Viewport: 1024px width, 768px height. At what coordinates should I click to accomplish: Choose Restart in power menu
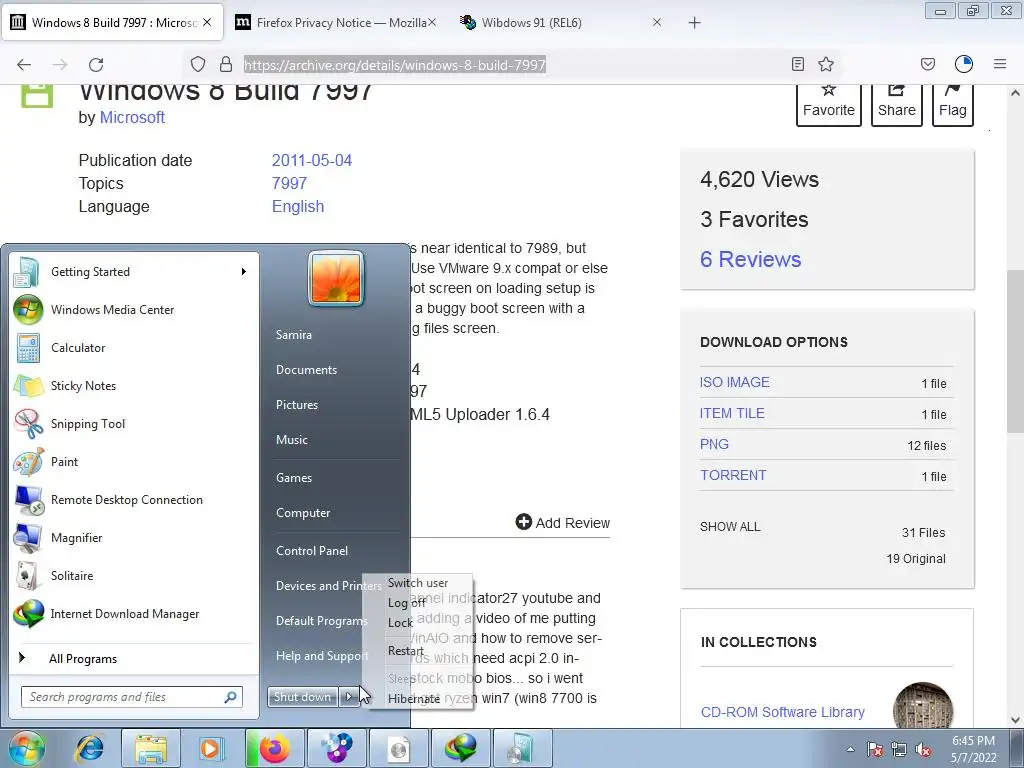406,650
